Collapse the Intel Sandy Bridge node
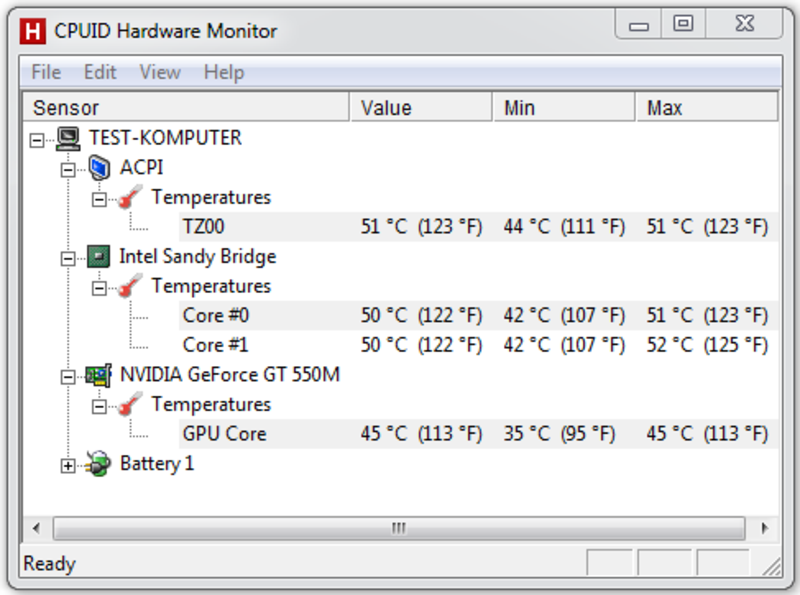 click(68, 258)
